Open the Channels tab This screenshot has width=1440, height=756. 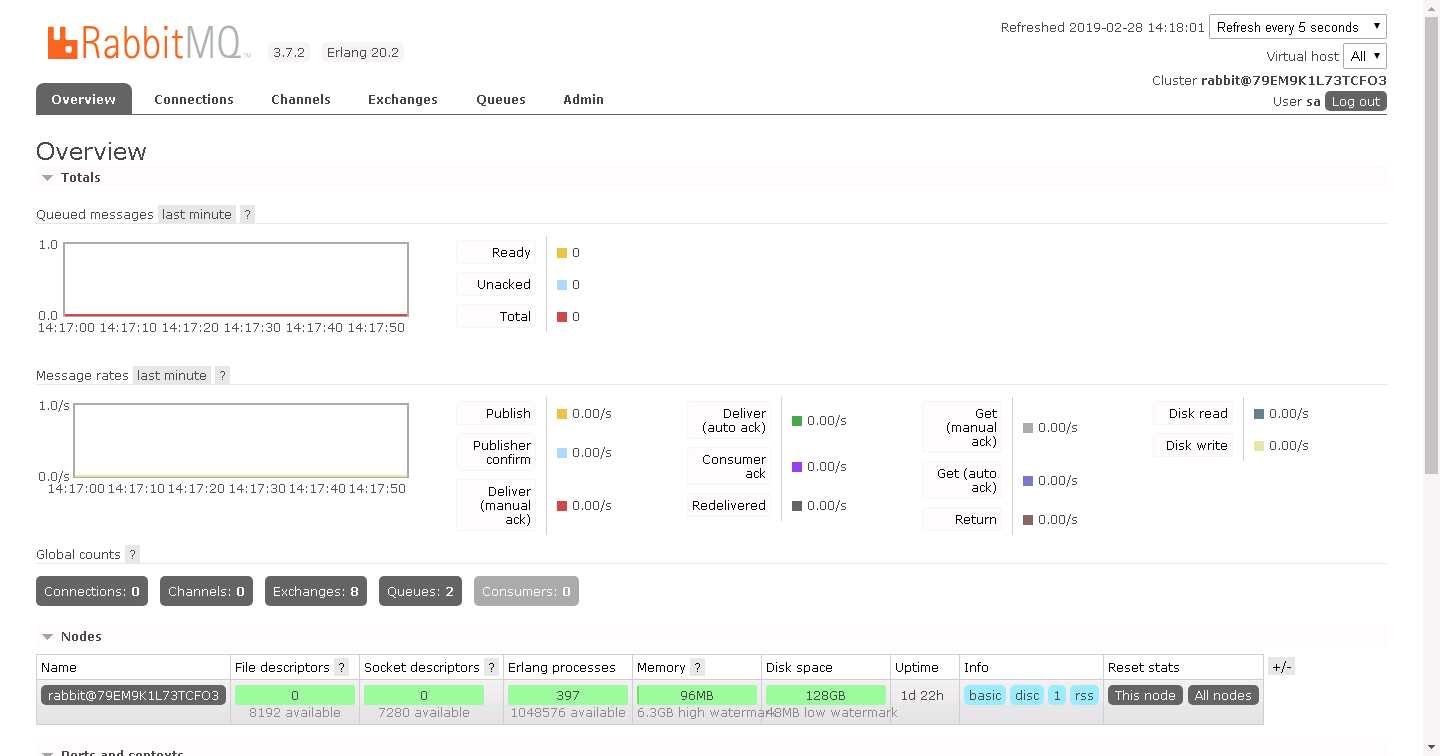(301, 99)
